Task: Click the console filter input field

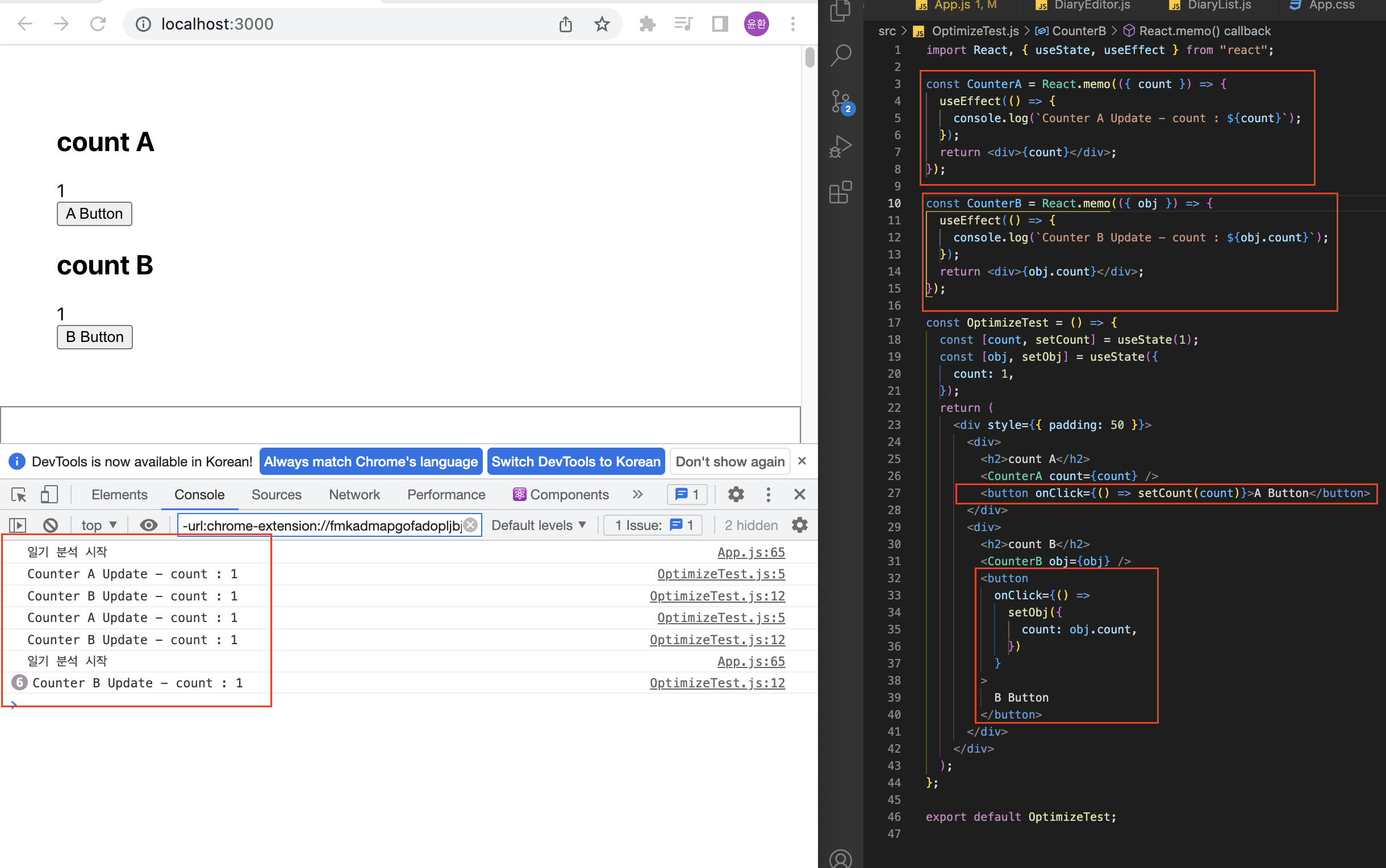Action: 322,525
